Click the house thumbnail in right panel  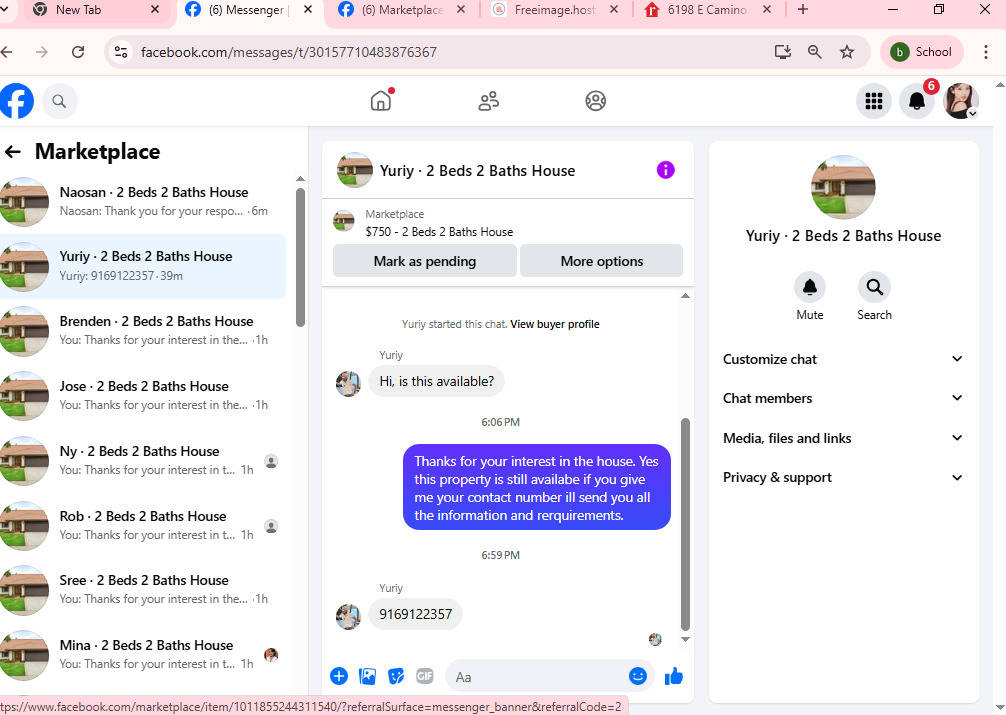coord(843,187)
